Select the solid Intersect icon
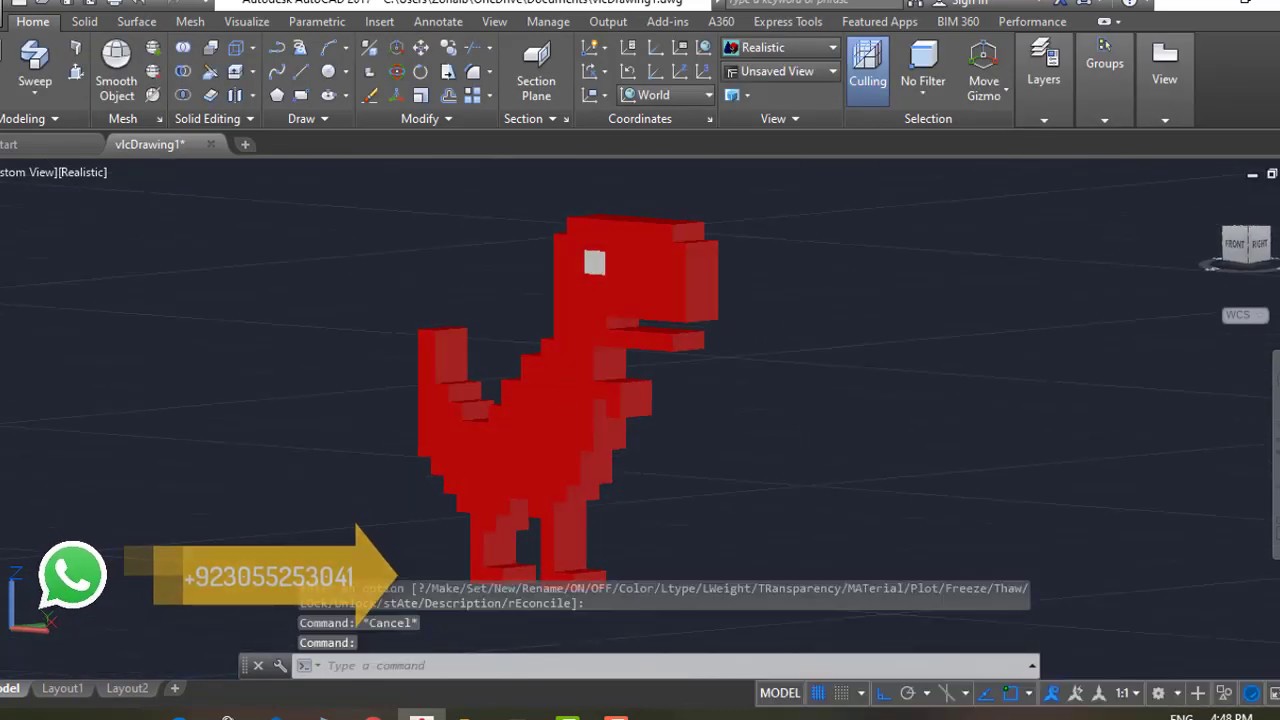 (x=183, y=95)
